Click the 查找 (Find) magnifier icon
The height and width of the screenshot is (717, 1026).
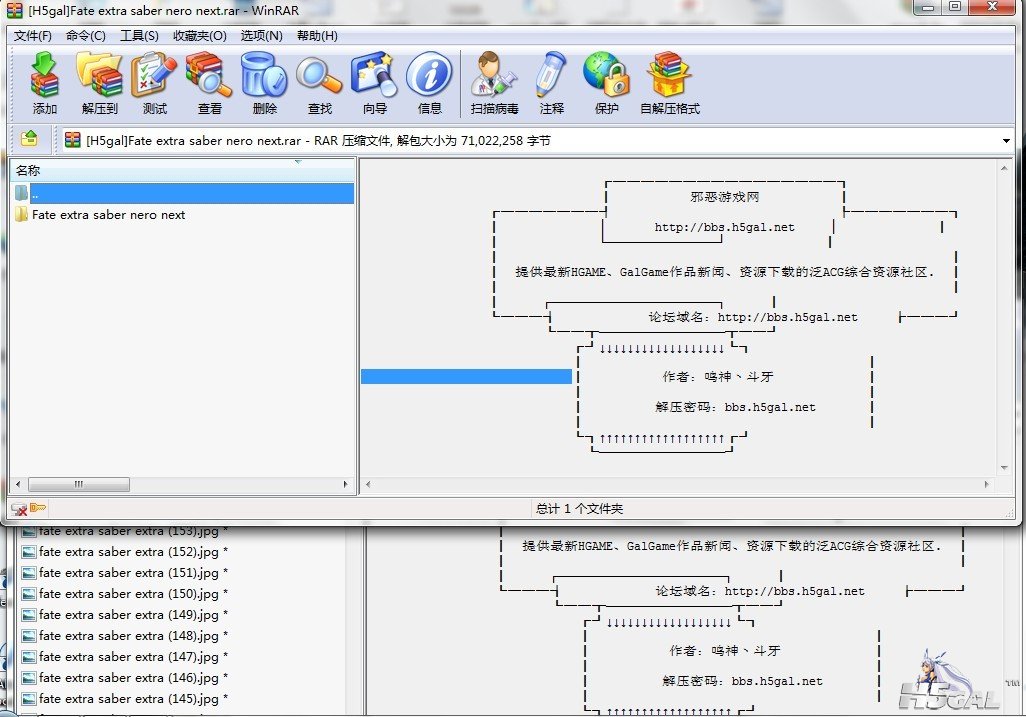tap(319, 83)
